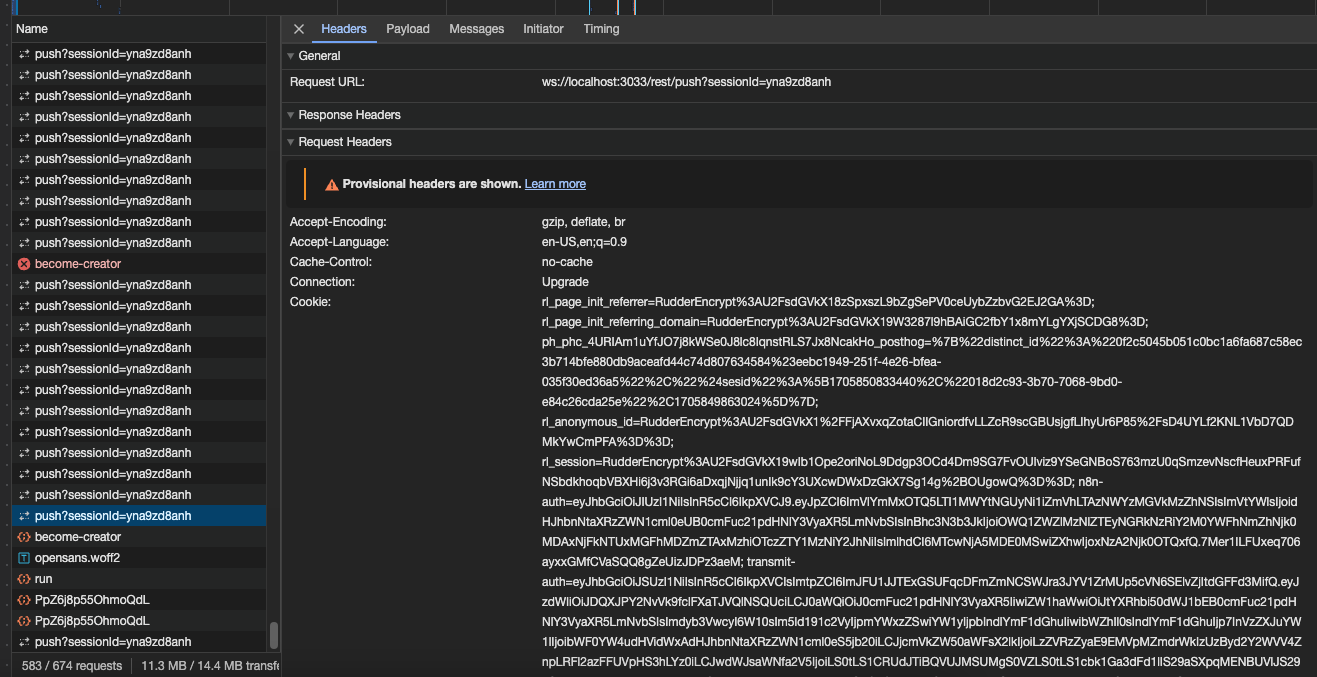This screenshot has height=677, width=1317.
Task: Click the warning triangle in the provisional headers notice
Action: pos(332,183)
